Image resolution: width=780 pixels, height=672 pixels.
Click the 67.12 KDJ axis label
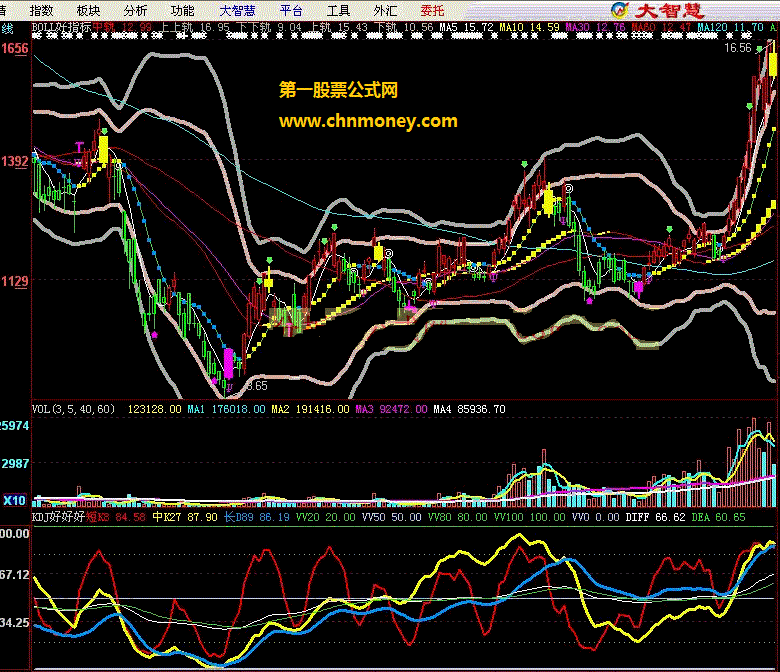click(15, 575)
